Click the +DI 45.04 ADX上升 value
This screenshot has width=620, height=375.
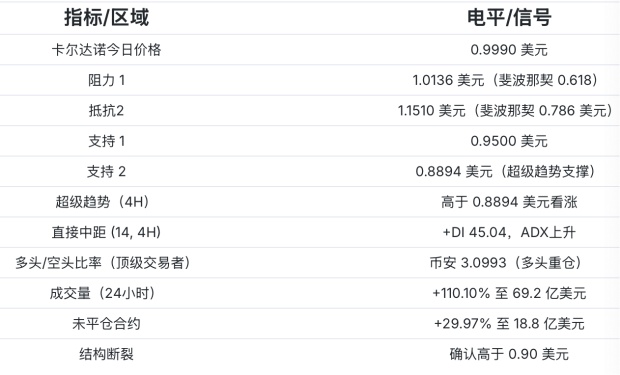[509, 233]
